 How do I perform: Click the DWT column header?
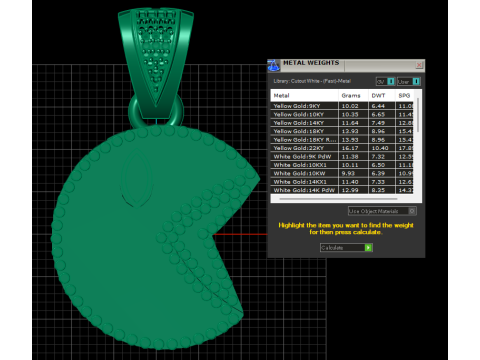tap(382, 96)
